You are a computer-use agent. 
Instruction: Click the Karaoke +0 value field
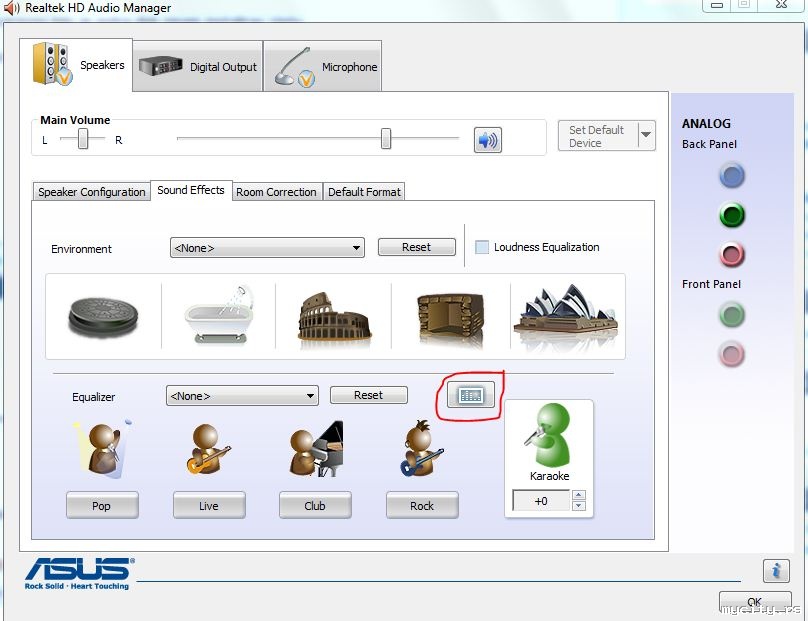point(541,500)
